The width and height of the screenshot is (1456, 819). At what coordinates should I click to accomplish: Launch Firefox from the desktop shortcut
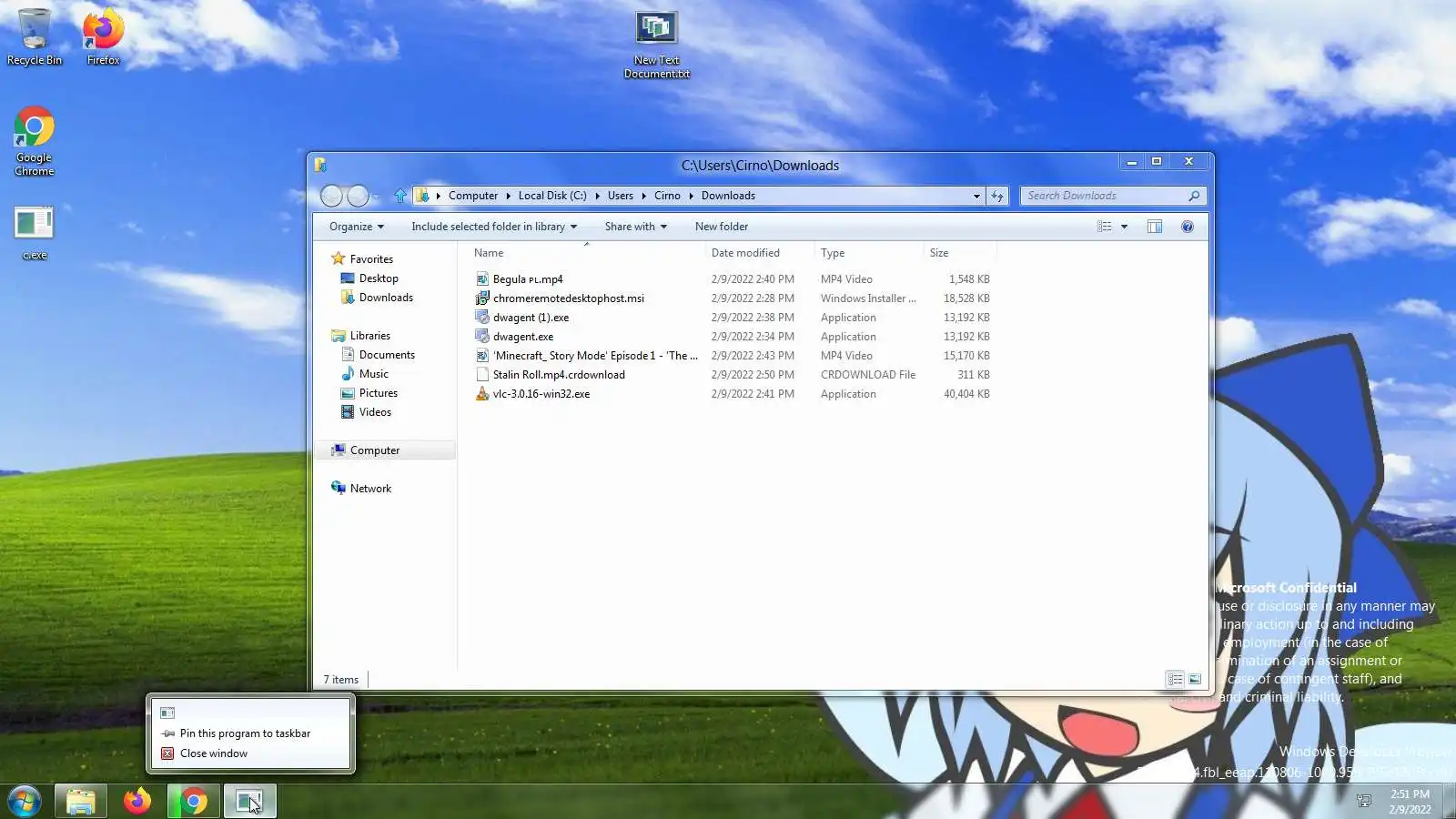pos(103,37)
